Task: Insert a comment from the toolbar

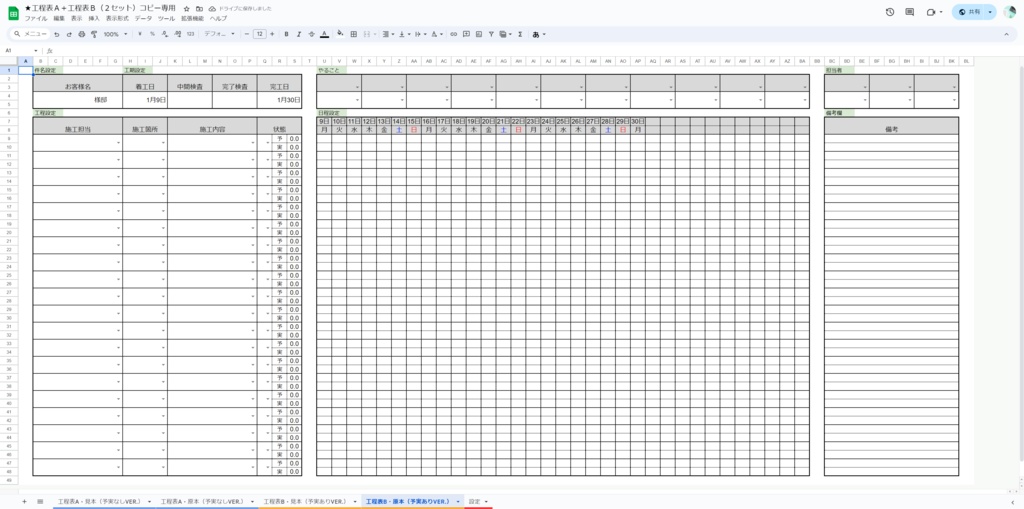Action: [x=466, y=34]
